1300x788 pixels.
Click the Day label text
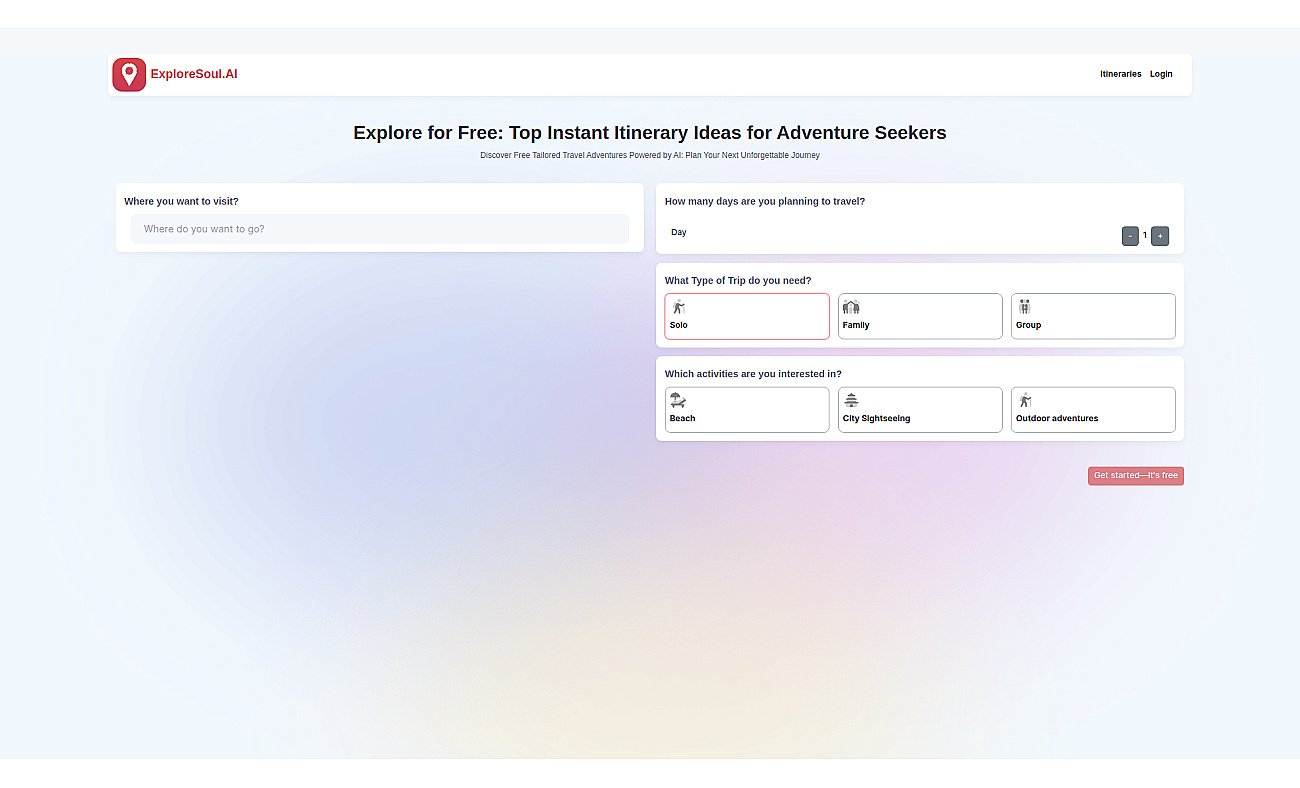[x=679, y=232]
